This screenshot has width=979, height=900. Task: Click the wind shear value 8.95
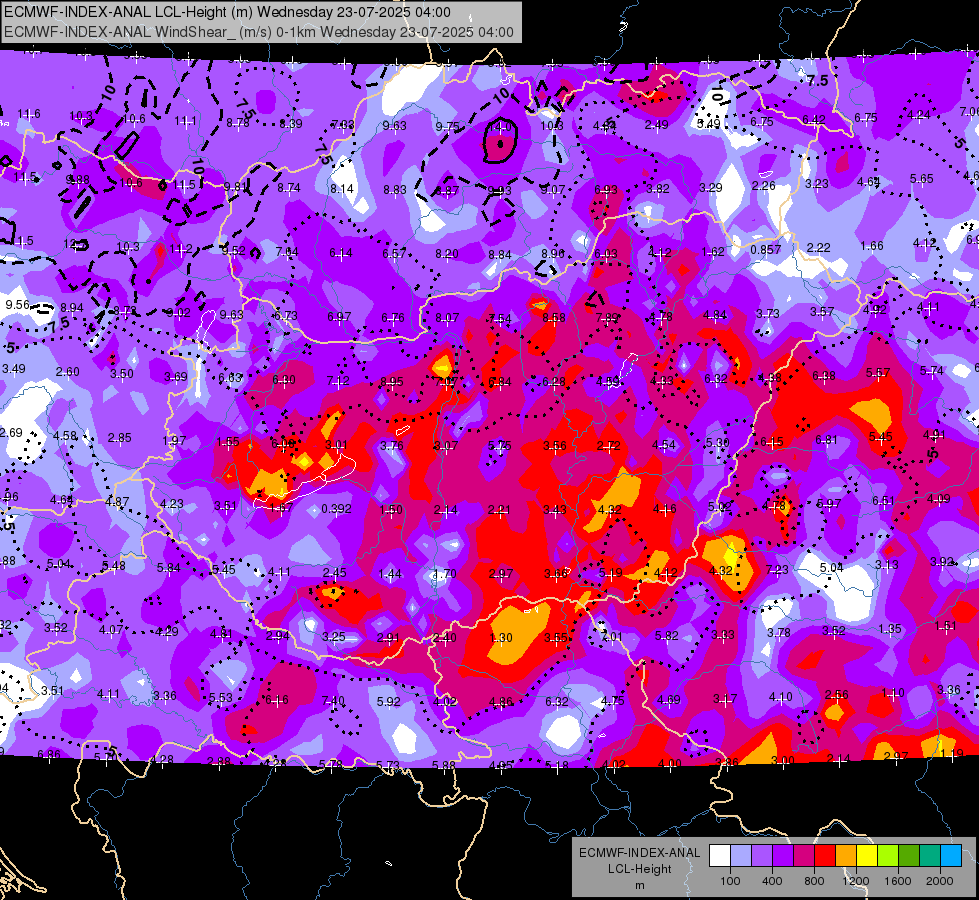click(x=391, y=382)
